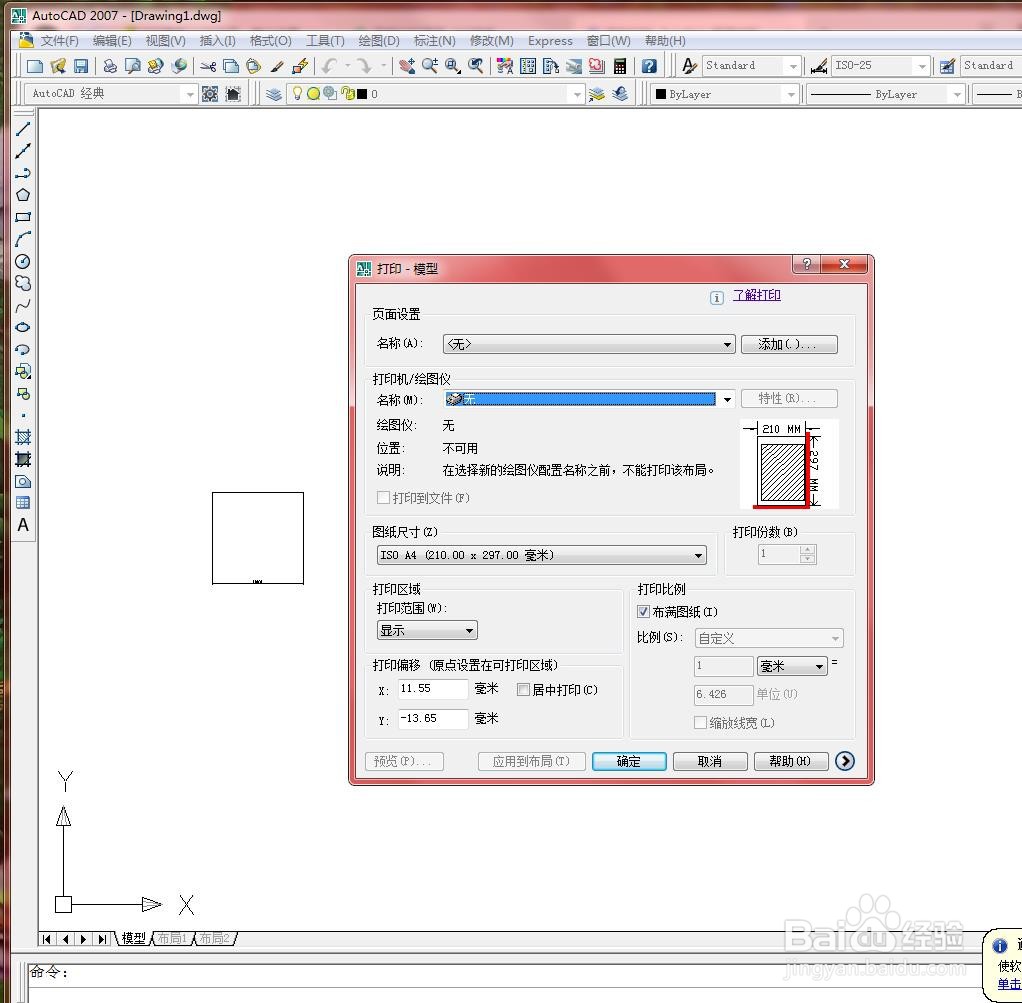Open the page setup name dropdown
Screen dimensions: 1022x1003
(589, 344)
